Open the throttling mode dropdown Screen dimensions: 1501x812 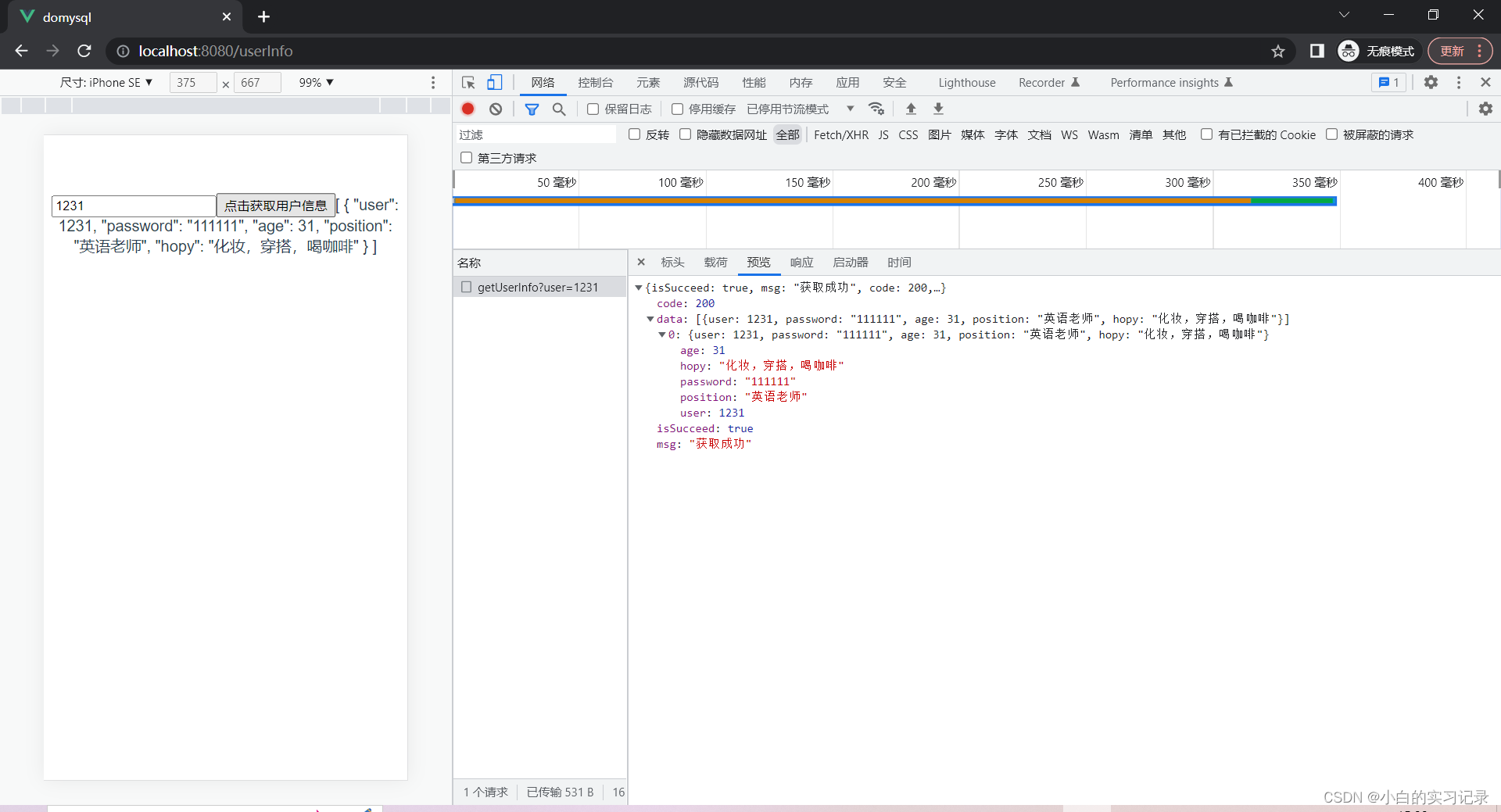click(x=801, y=109)
